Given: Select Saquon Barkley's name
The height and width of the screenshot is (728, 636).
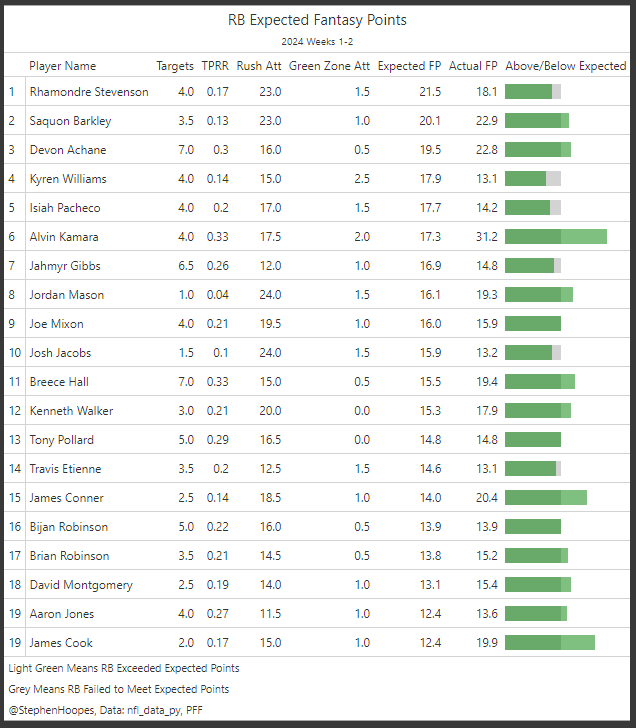Looking at the screenshot, I should 70,121.
